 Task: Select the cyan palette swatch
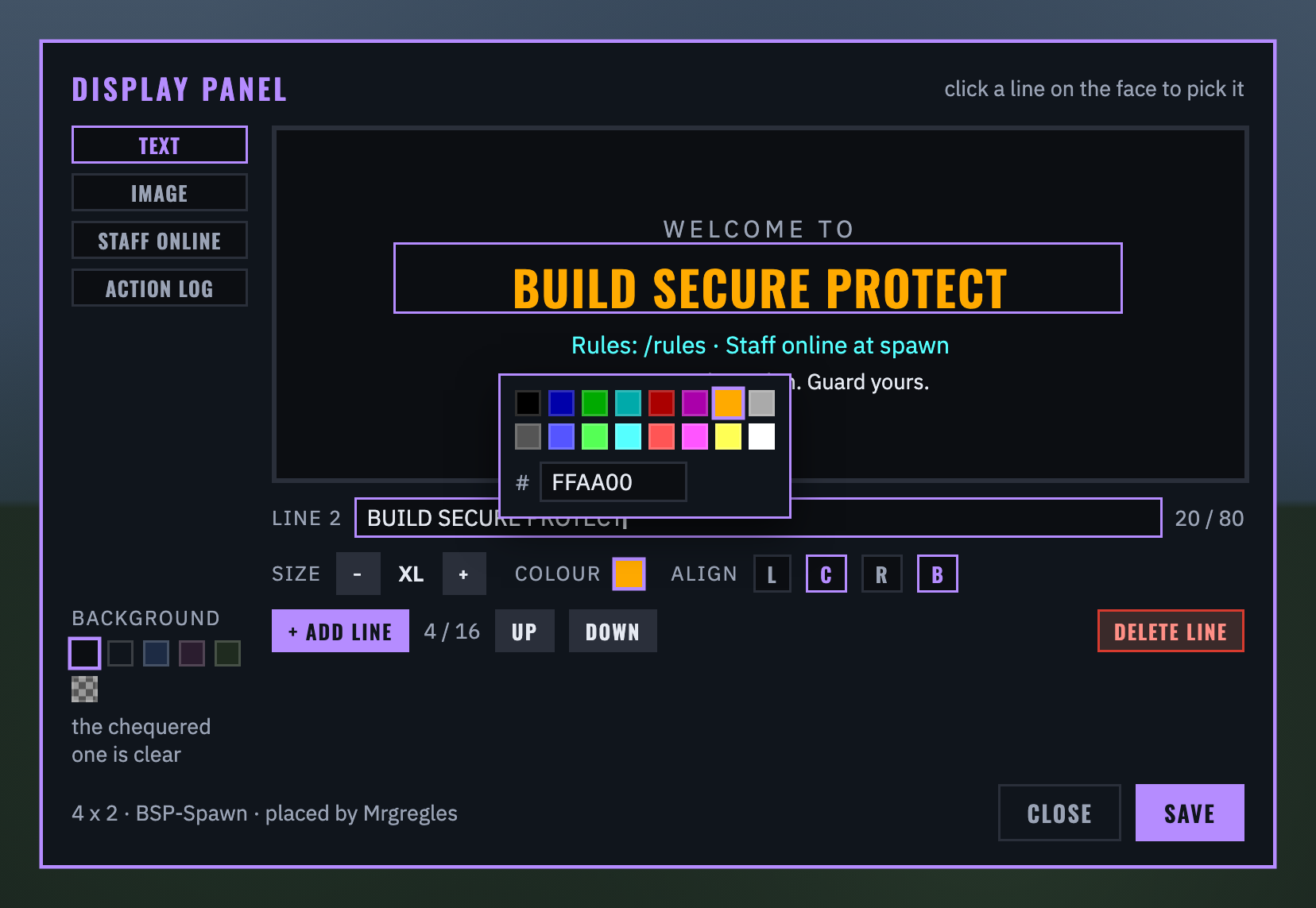(628, 436)
